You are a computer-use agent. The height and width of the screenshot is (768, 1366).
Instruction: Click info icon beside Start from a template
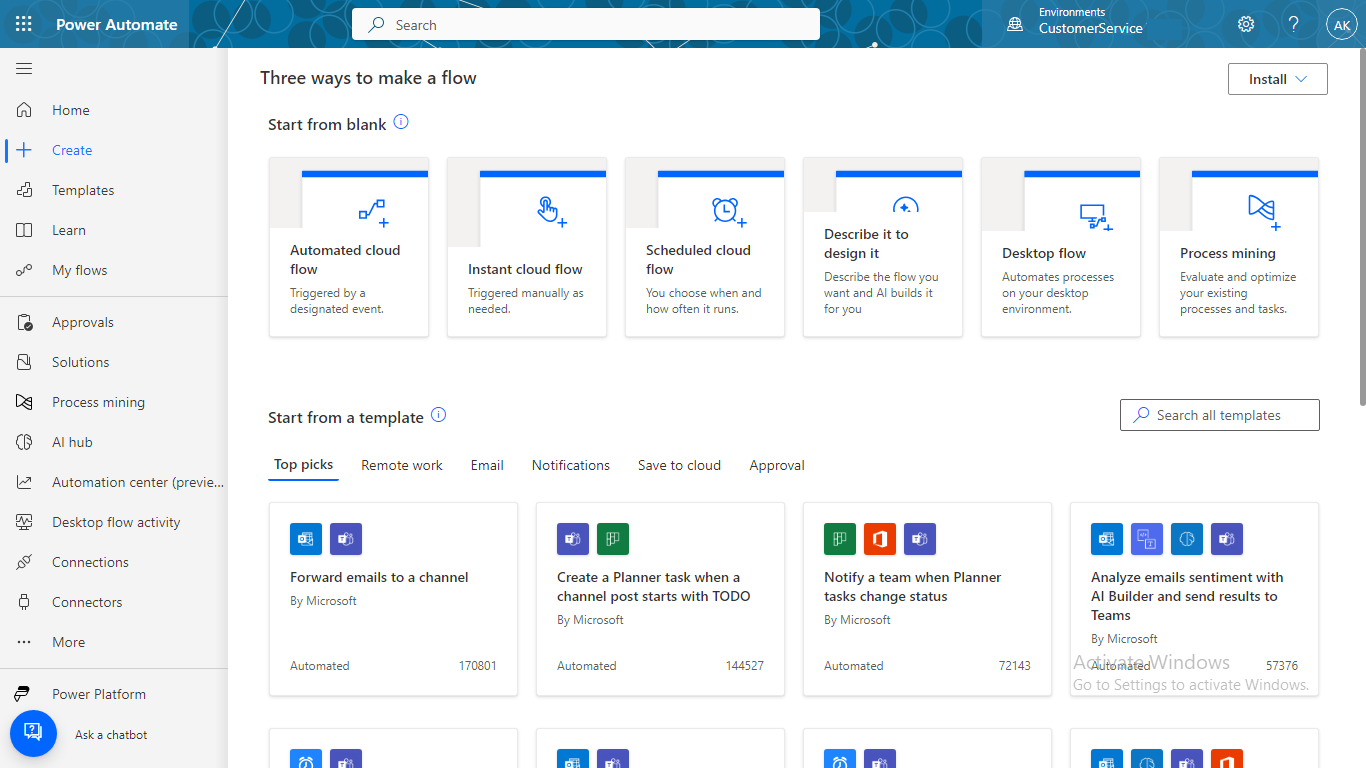point(438,415)
